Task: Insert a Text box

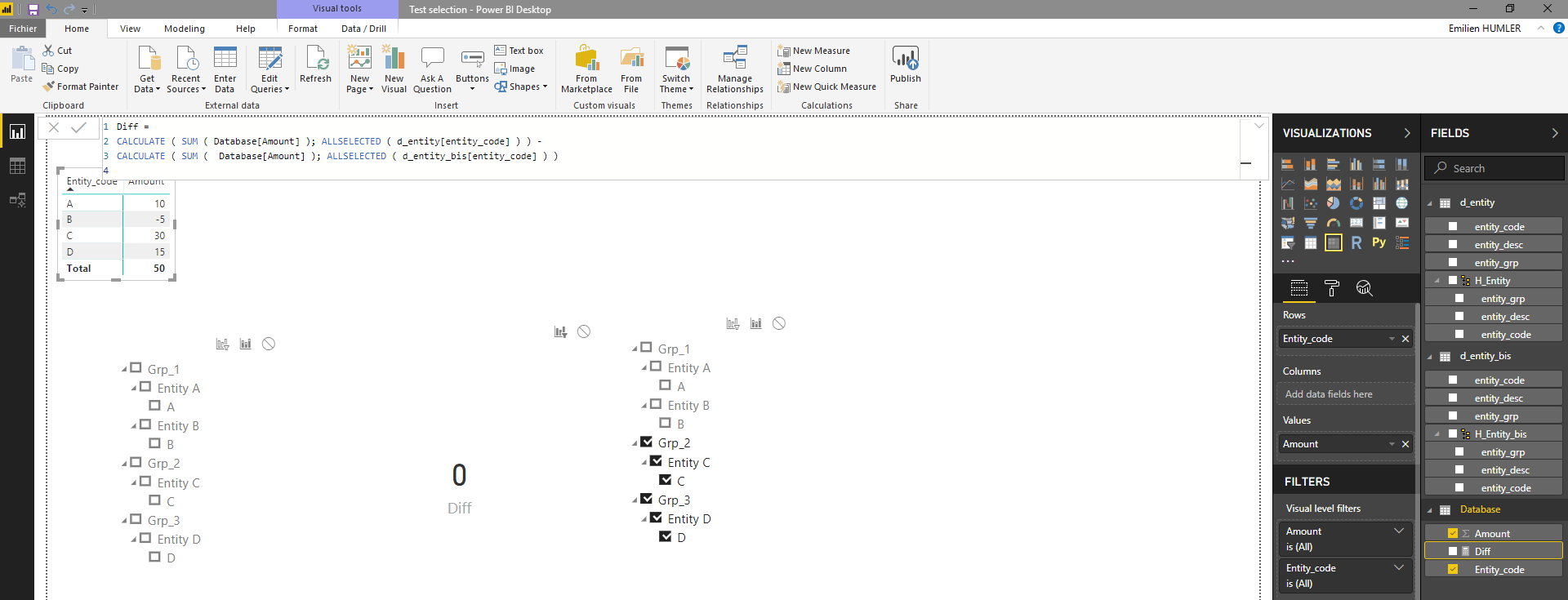Action: click(519, 51)
